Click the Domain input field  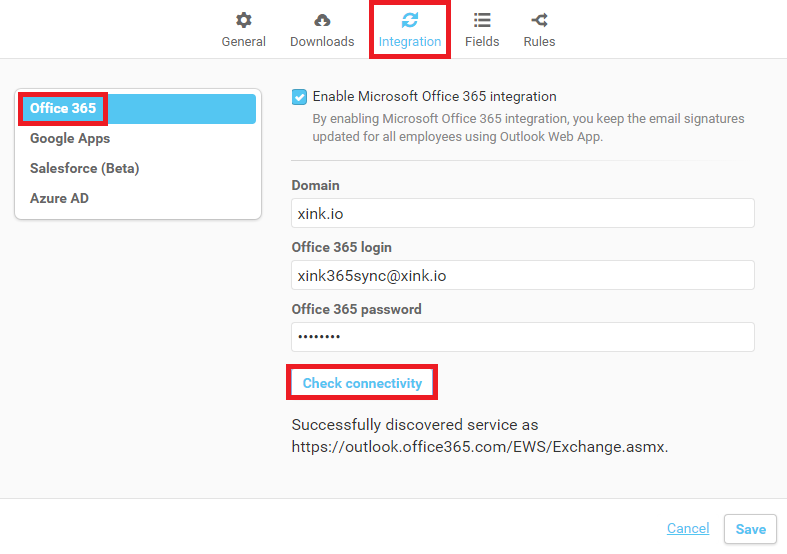coord(522,213)
